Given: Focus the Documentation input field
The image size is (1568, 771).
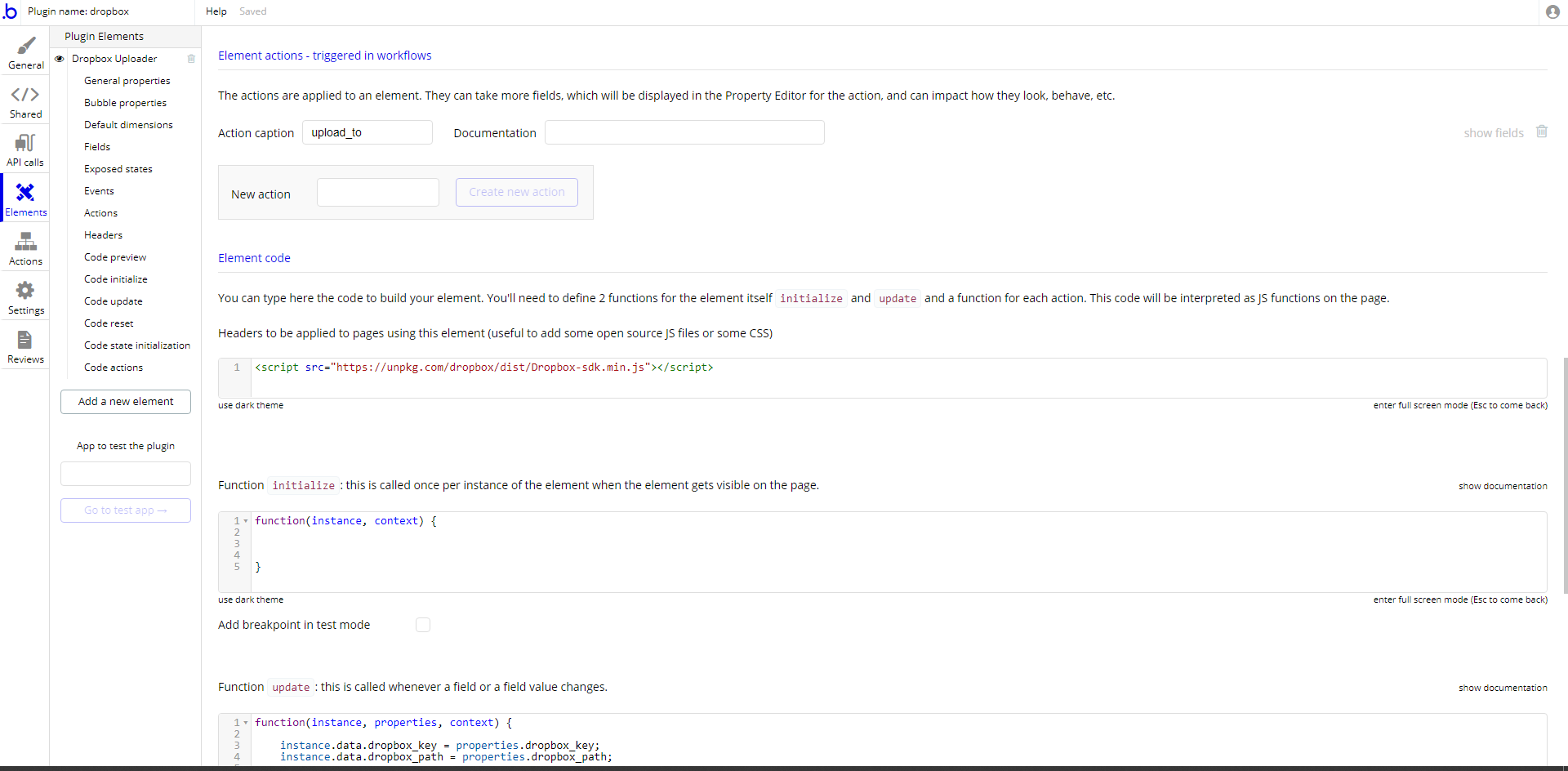Looking at the screenshot, I should [x=684, y=132].
